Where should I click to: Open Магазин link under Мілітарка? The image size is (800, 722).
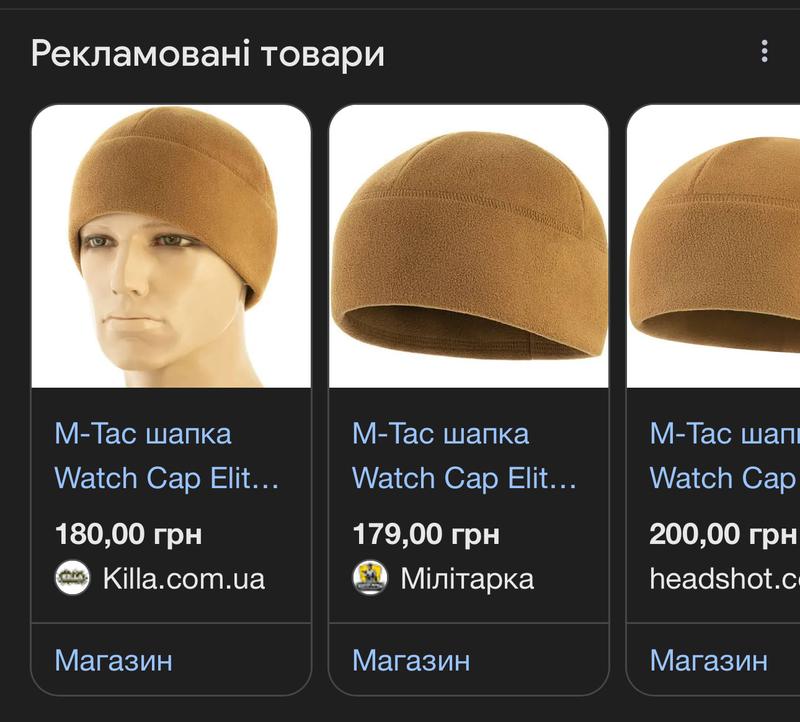point(411,660)
